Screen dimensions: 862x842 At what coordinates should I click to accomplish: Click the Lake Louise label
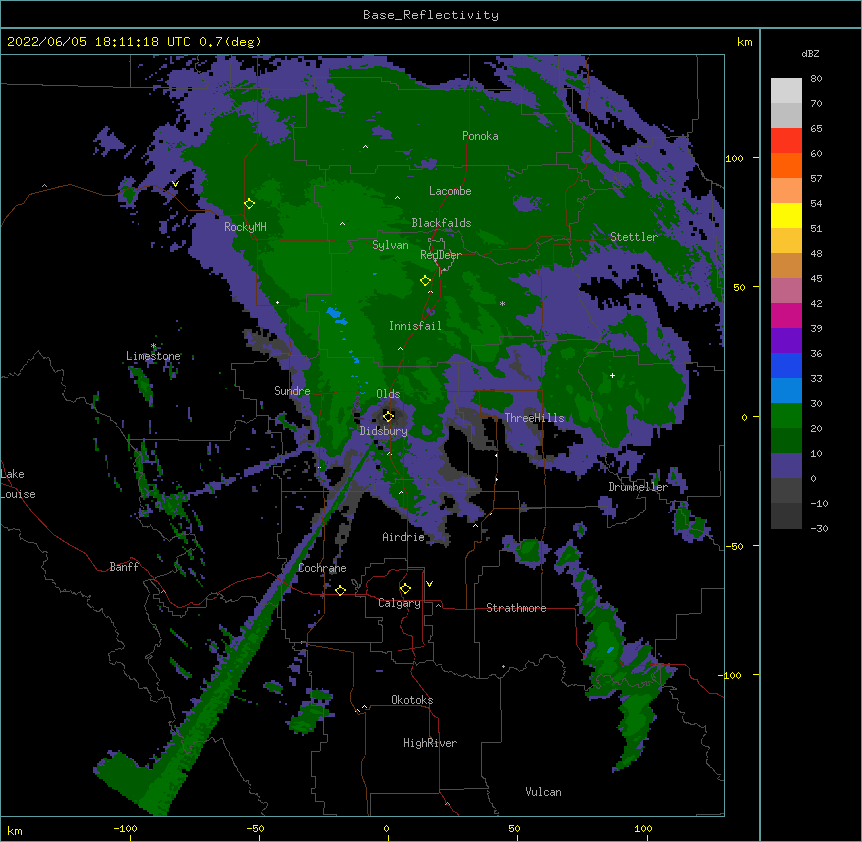[17, 484]
